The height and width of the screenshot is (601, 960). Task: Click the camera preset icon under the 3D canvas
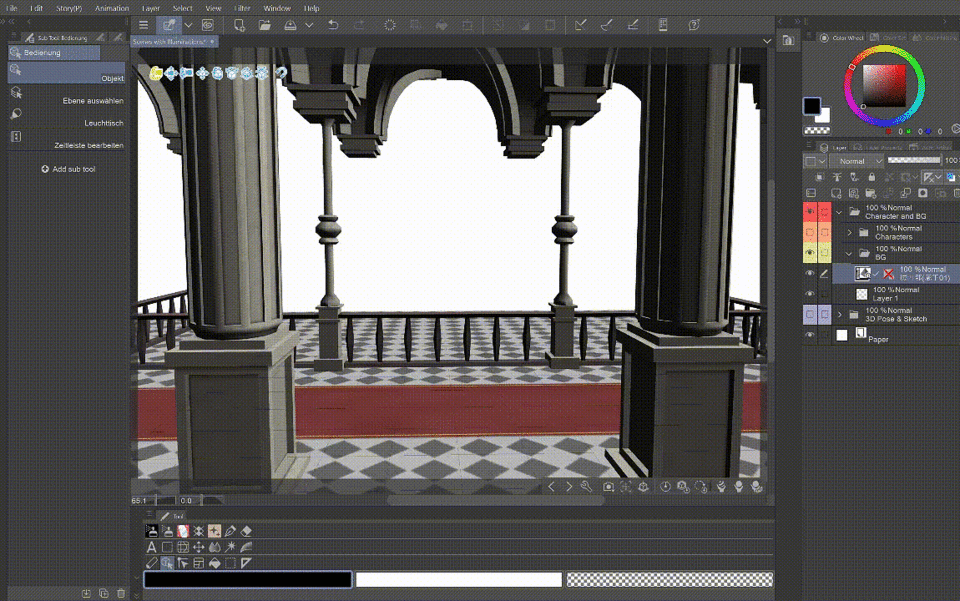point(608,487)
